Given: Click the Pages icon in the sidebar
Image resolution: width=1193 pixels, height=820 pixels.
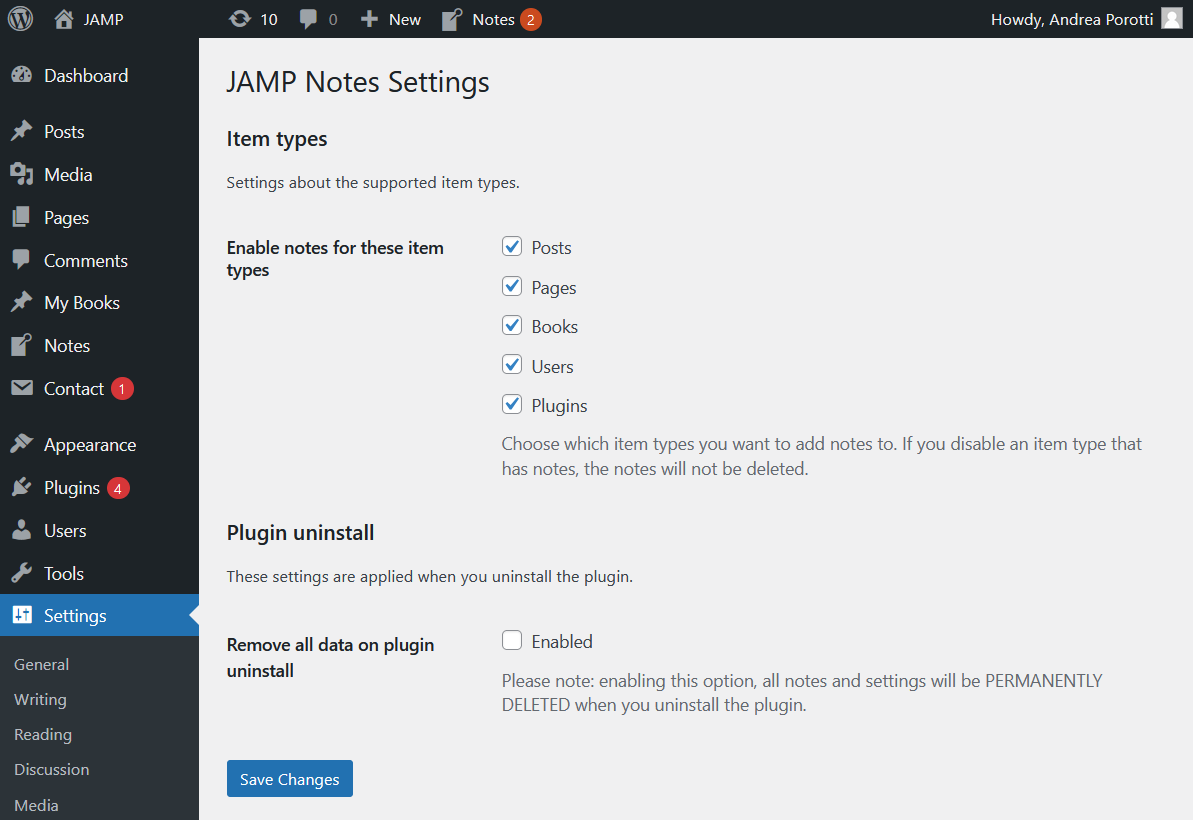Looking at the screenshot, I should coord(22,218).
